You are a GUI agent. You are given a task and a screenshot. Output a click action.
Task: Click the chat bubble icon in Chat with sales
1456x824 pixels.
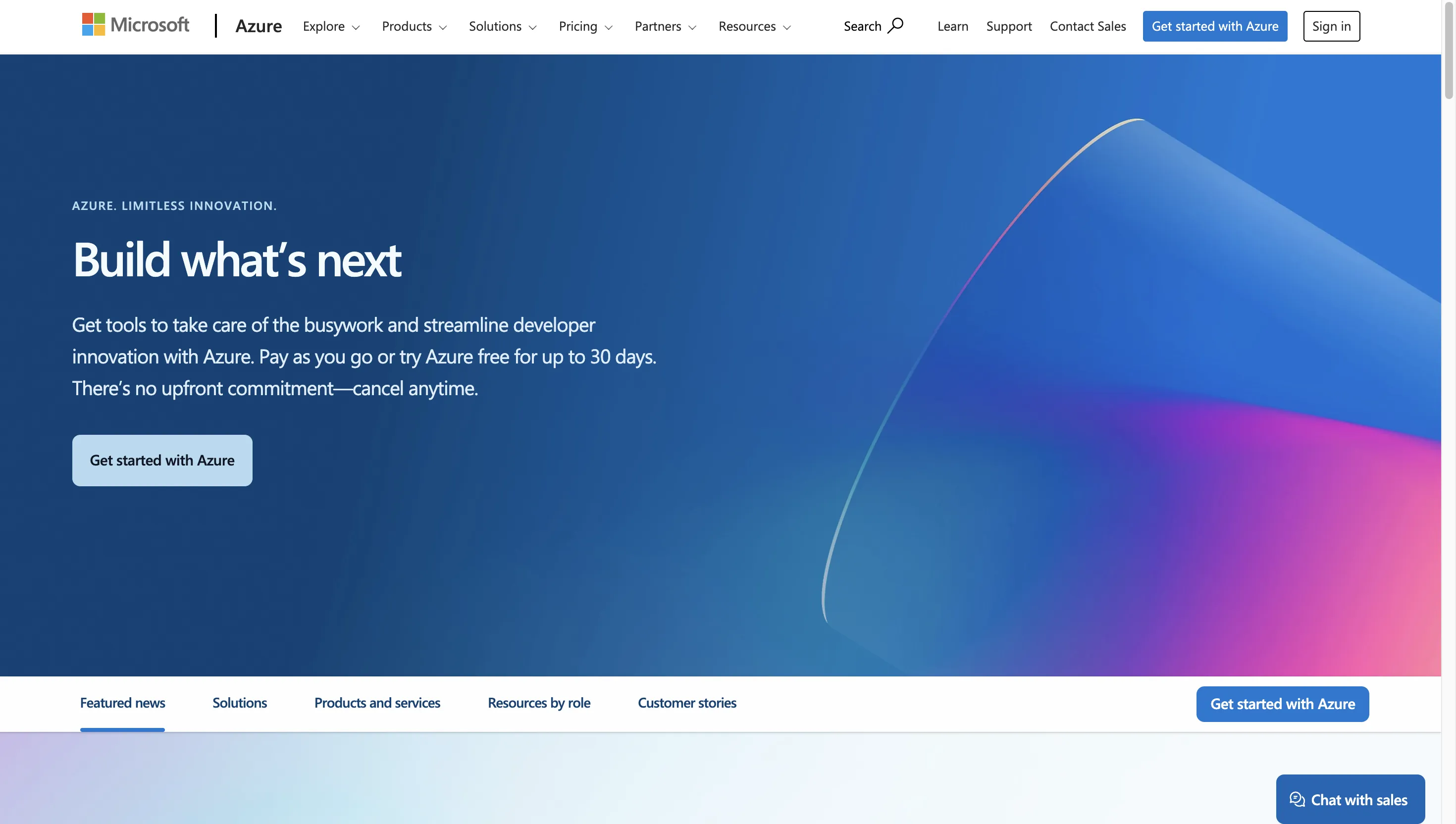click(x=1297, y=799)
